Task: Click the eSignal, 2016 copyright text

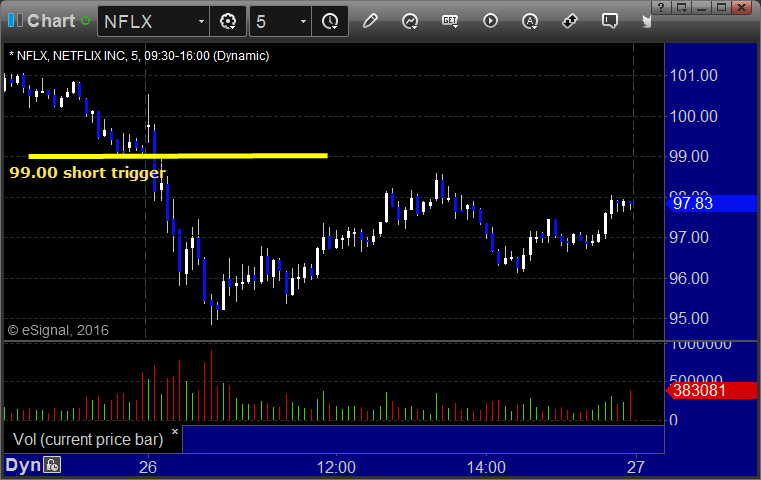Action: click(58, 331)
